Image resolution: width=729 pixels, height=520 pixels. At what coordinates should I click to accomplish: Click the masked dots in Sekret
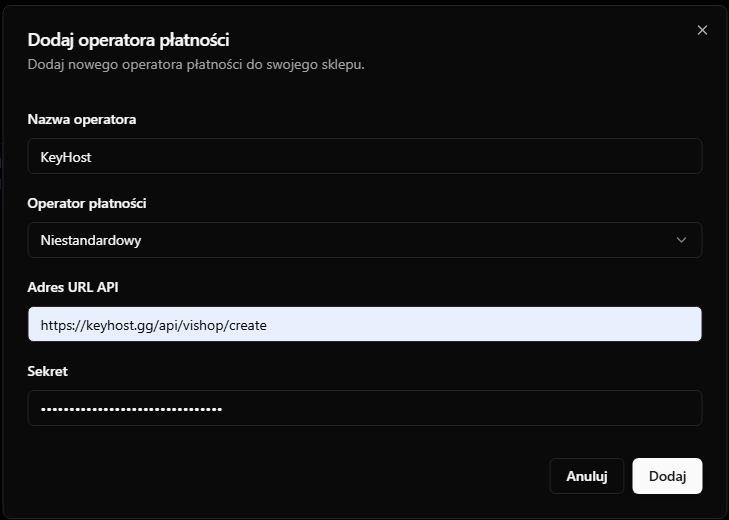point(130,409)
